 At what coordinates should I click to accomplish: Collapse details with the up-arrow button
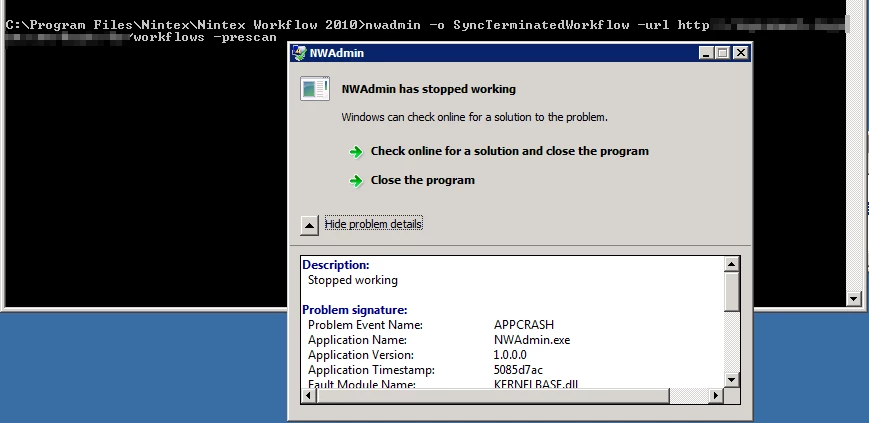(x=309, y=225)
